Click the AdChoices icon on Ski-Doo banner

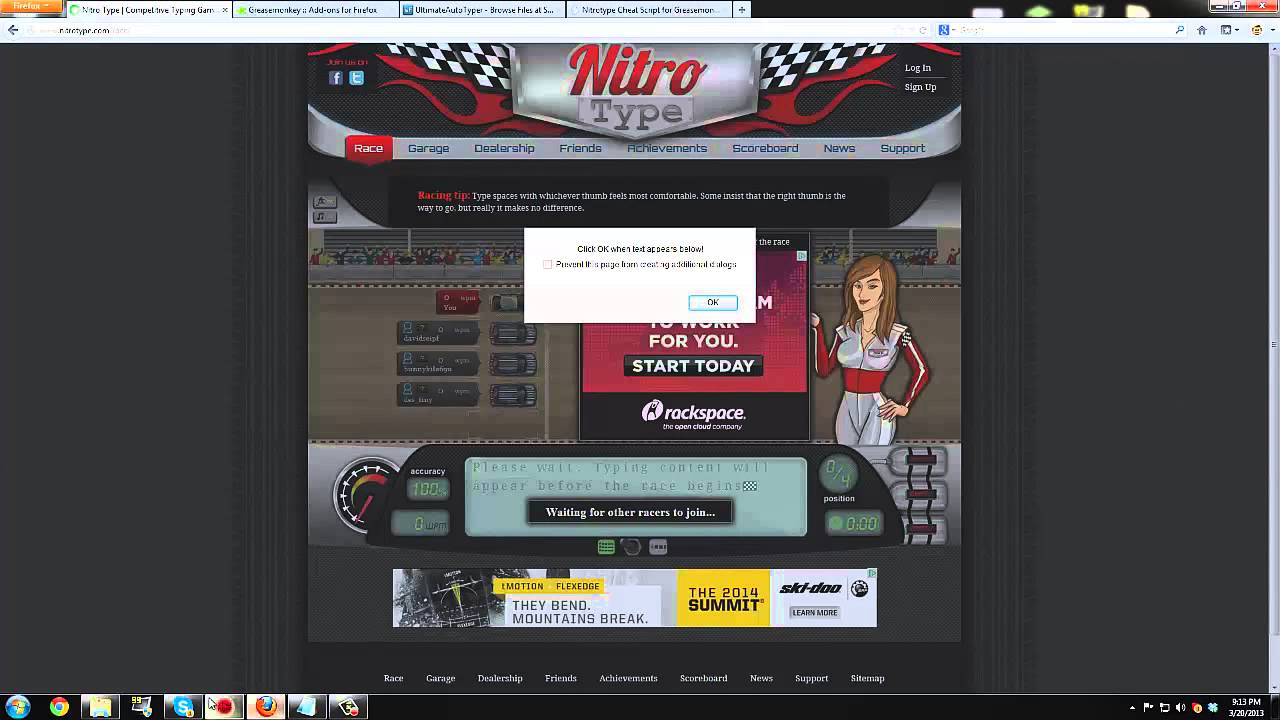point(871,574)
